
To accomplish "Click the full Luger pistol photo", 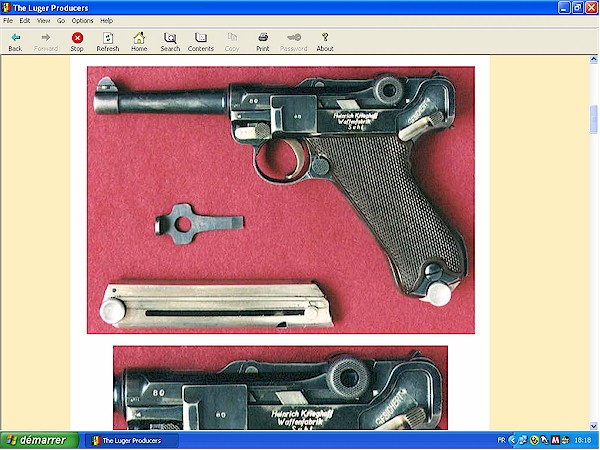I will click(x=281, y=200).
